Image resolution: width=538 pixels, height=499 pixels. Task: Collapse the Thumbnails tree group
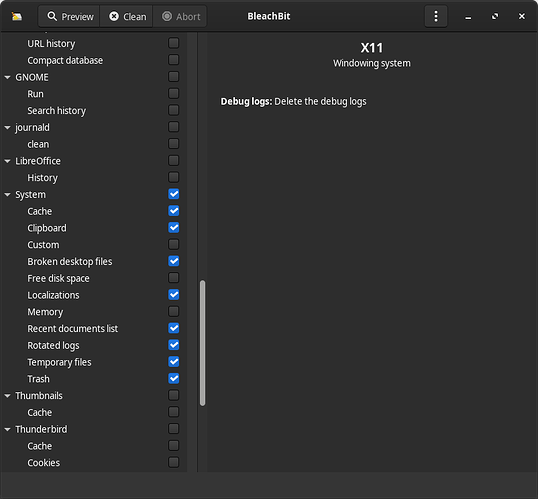pyautogui.click(x=8, y=396)
